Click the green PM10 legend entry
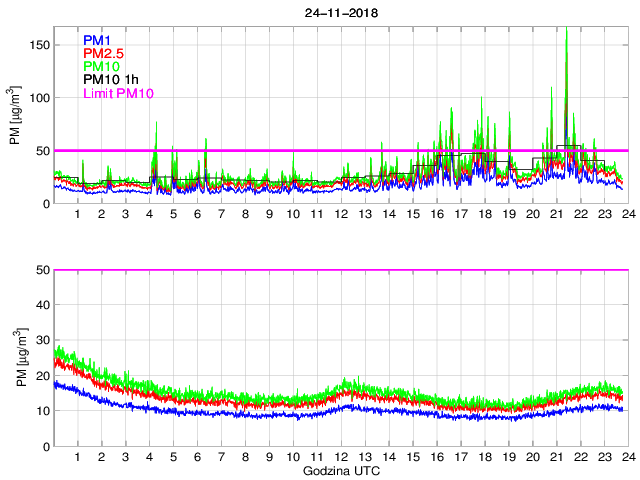The height and width of the screenshot is (480, 640). 102,67
